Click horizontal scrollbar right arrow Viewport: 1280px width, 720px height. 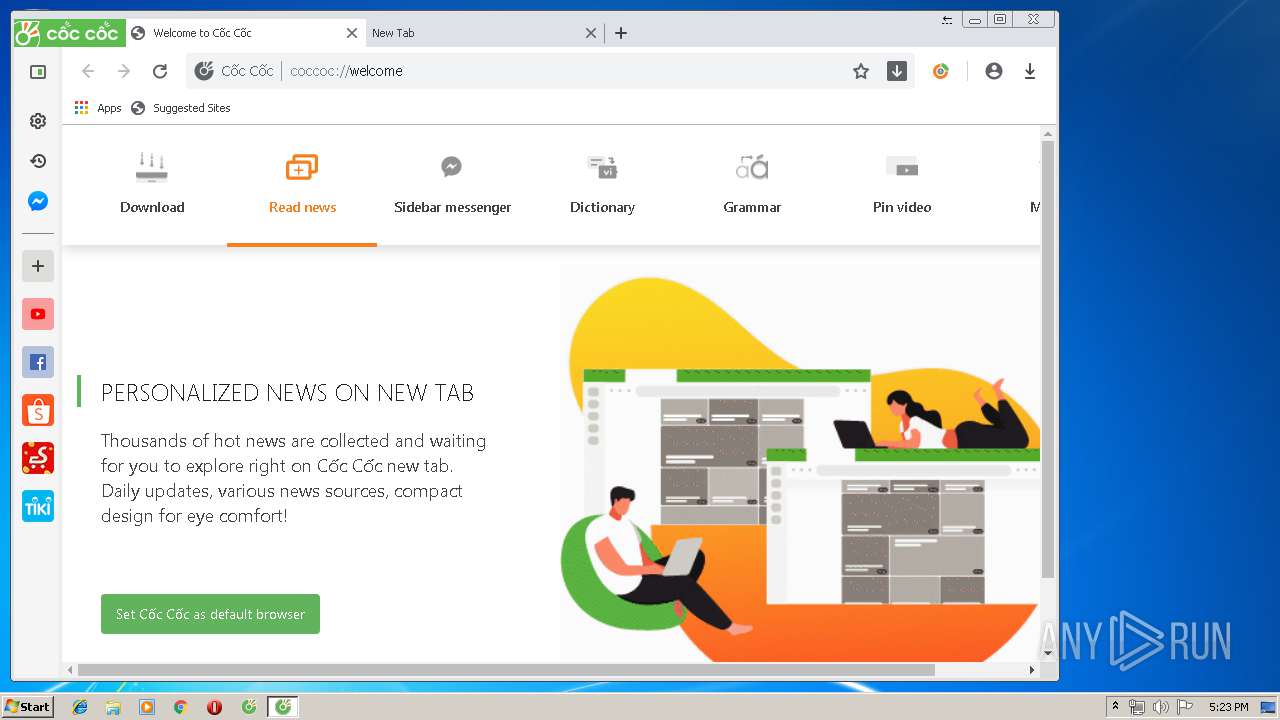click(1034, 670)
